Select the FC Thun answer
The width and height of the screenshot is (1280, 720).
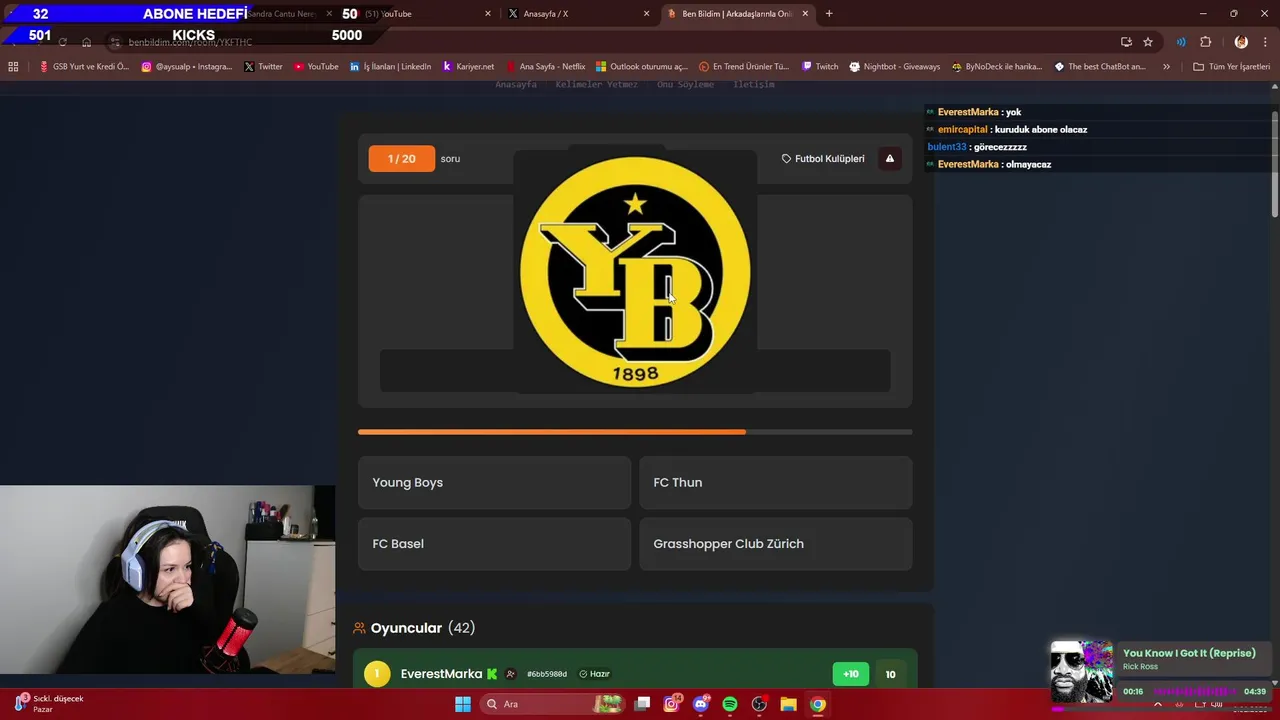(x=775, y=483)
